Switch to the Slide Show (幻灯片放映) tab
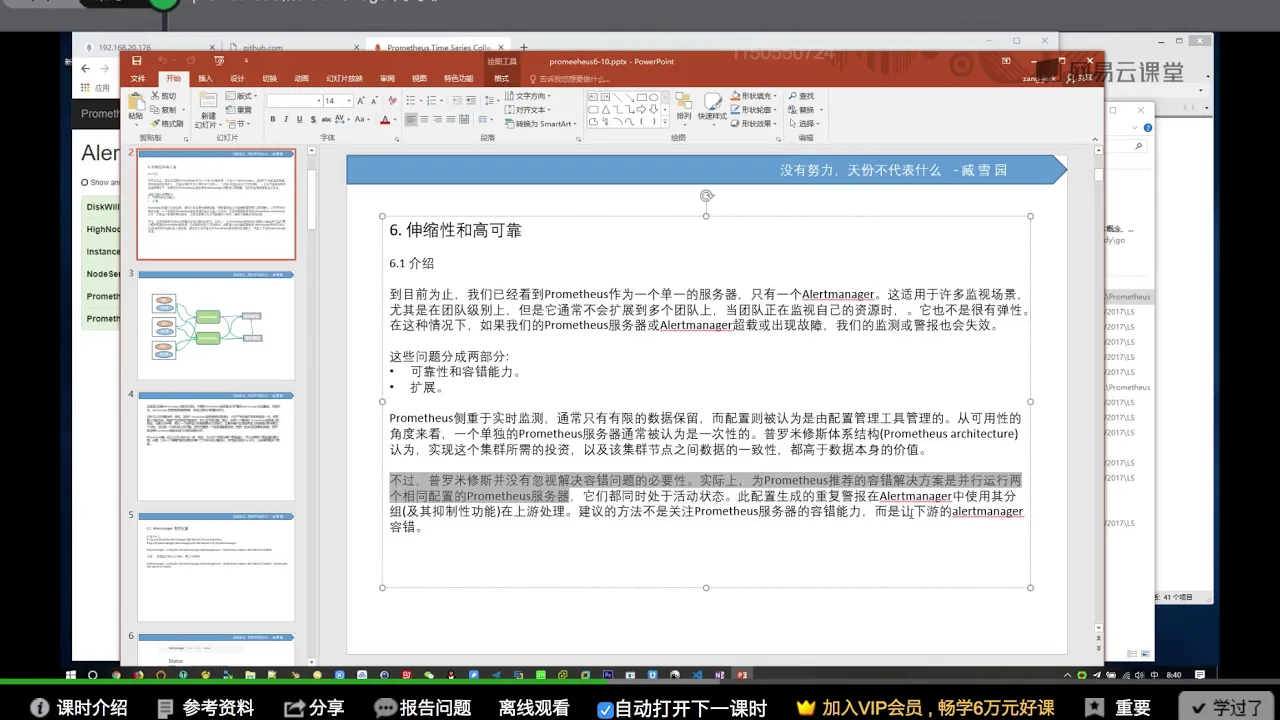Screen dimensions: 1280x720 (x=344, y=78)
